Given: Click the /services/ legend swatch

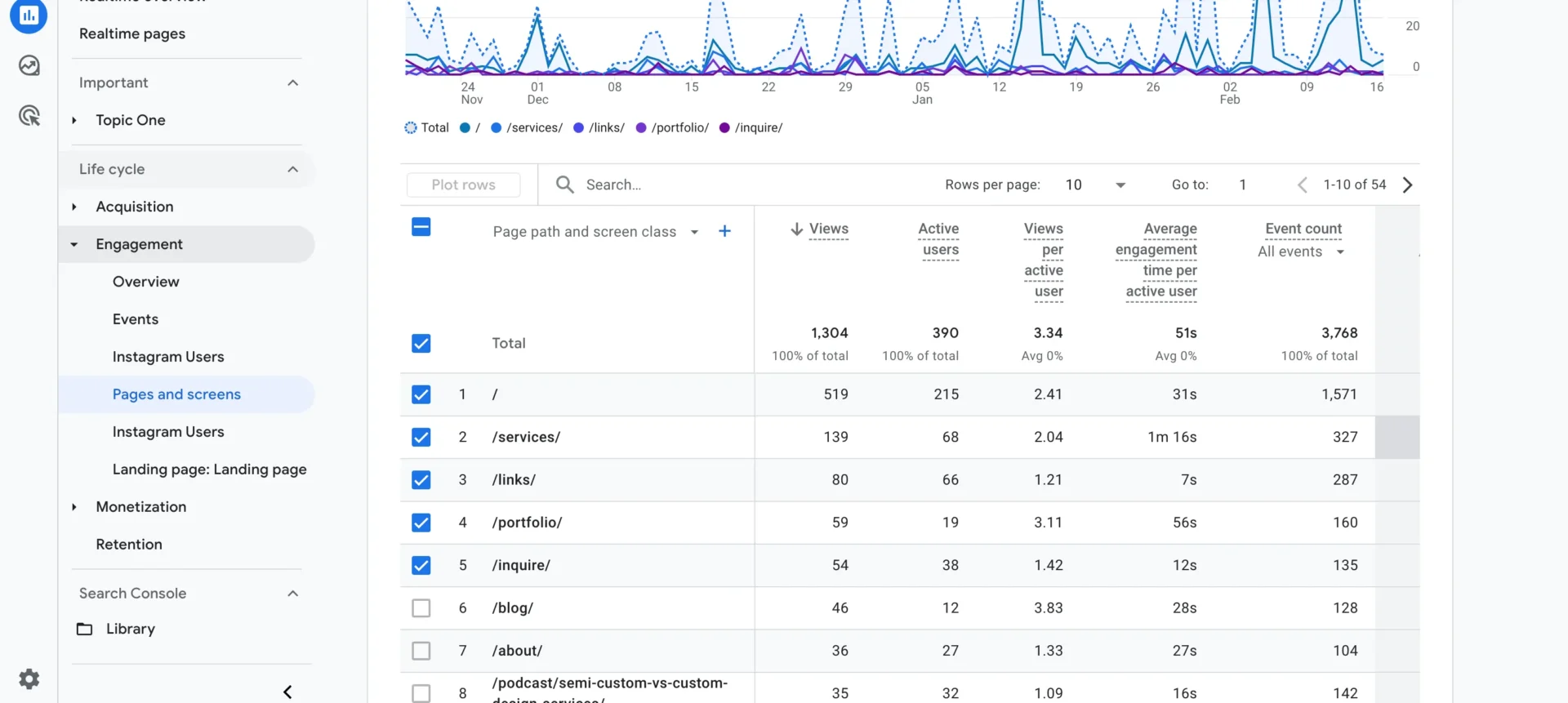Looking at the screenshot, I should [x=496, y=128].
